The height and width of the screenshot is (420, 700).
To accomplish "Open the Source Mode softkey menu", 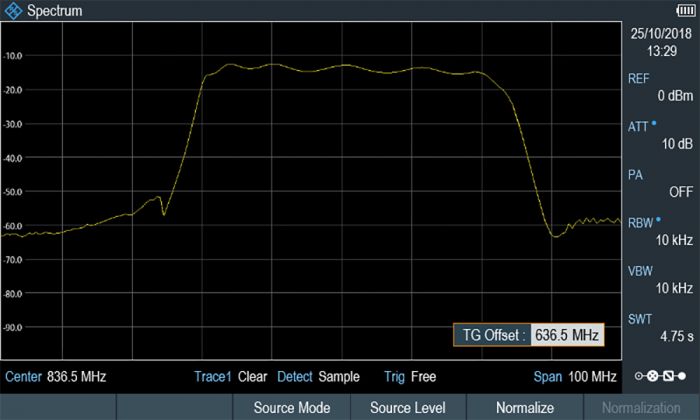I will 292,408.
